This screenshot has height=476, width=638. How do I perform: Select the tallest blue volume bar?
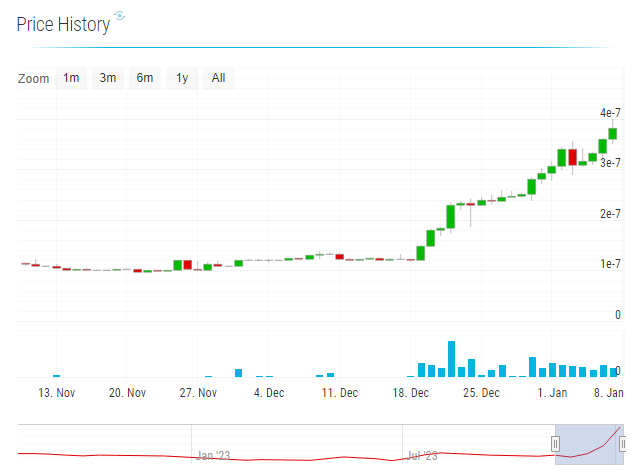click(451, 359)
